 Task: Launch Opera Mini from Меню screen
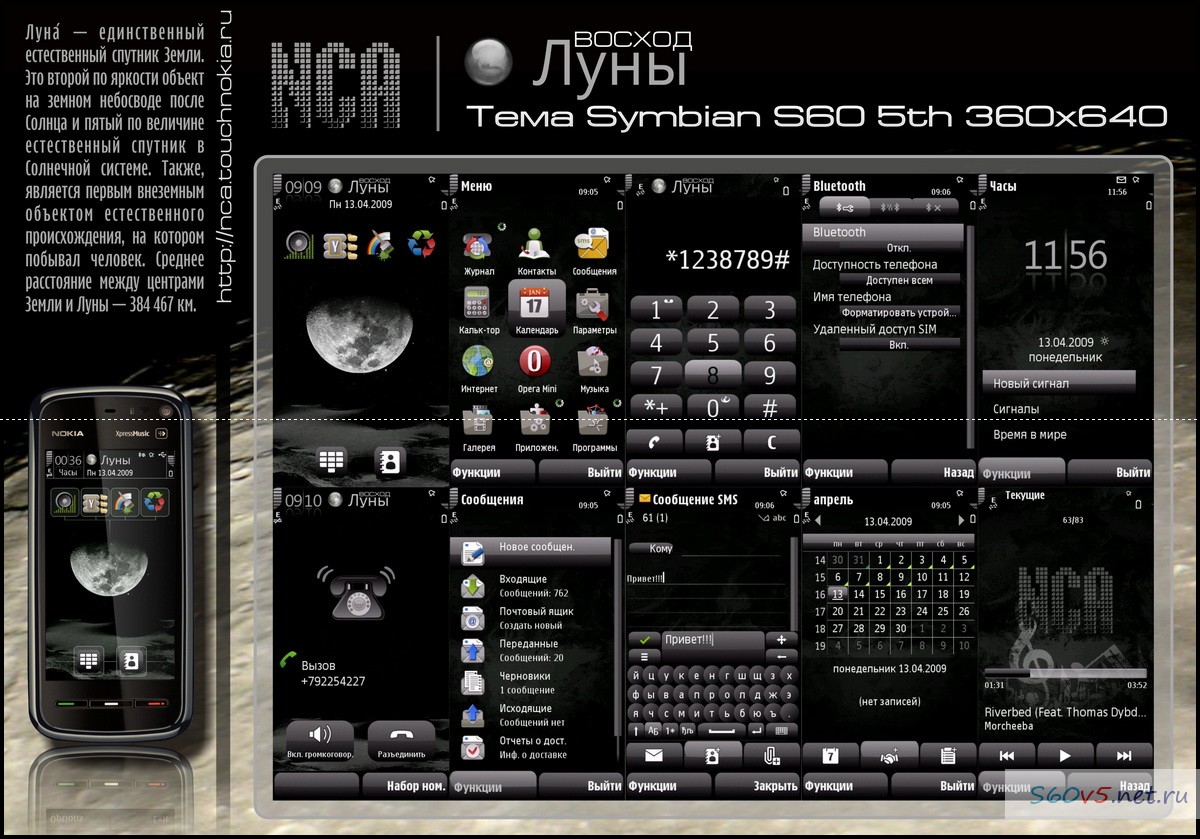click(x=537, y=362)
